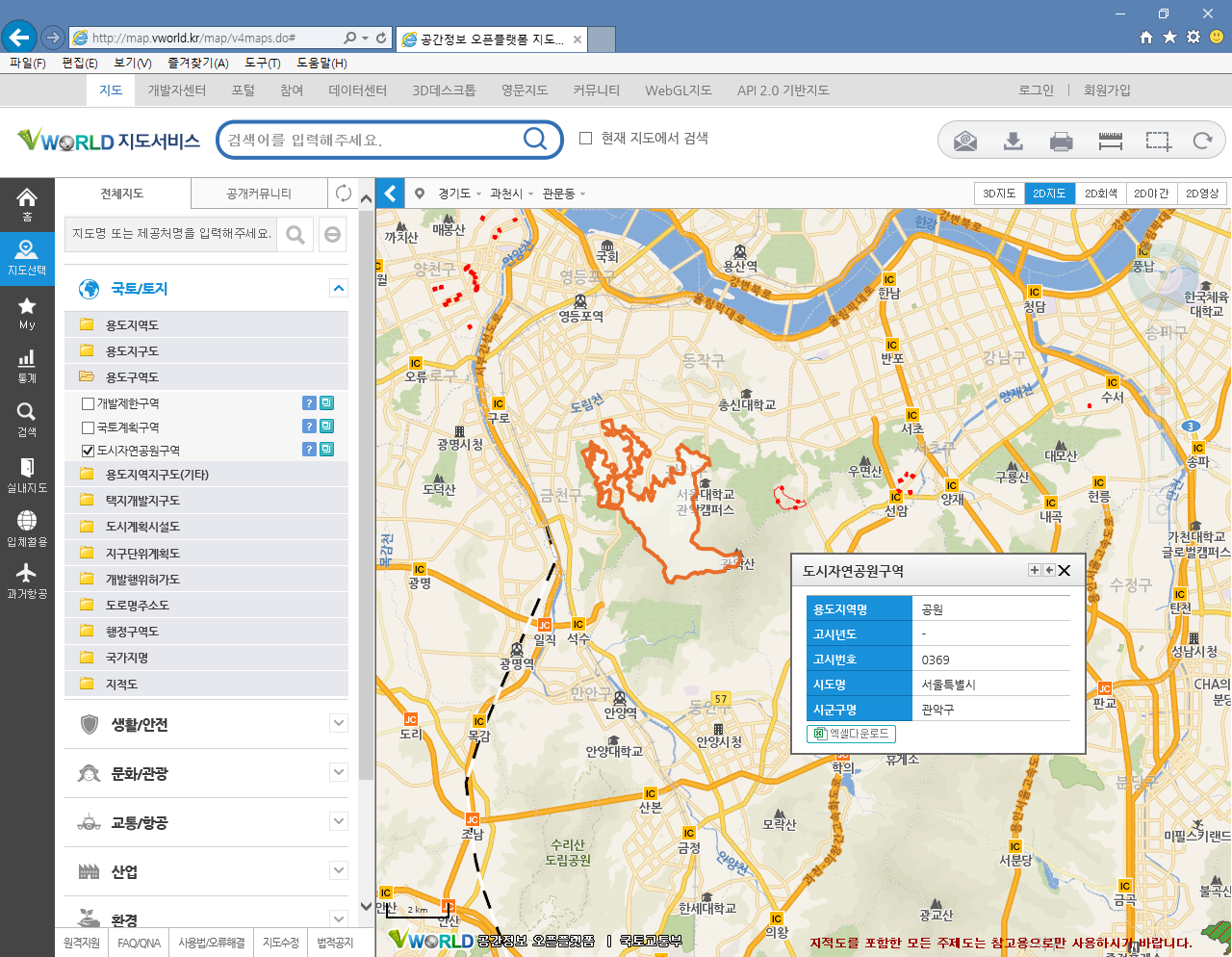Open the 입체활용 sidebar icon
Viewport: 1232px width, 957px height.
(x=27, y=528)
